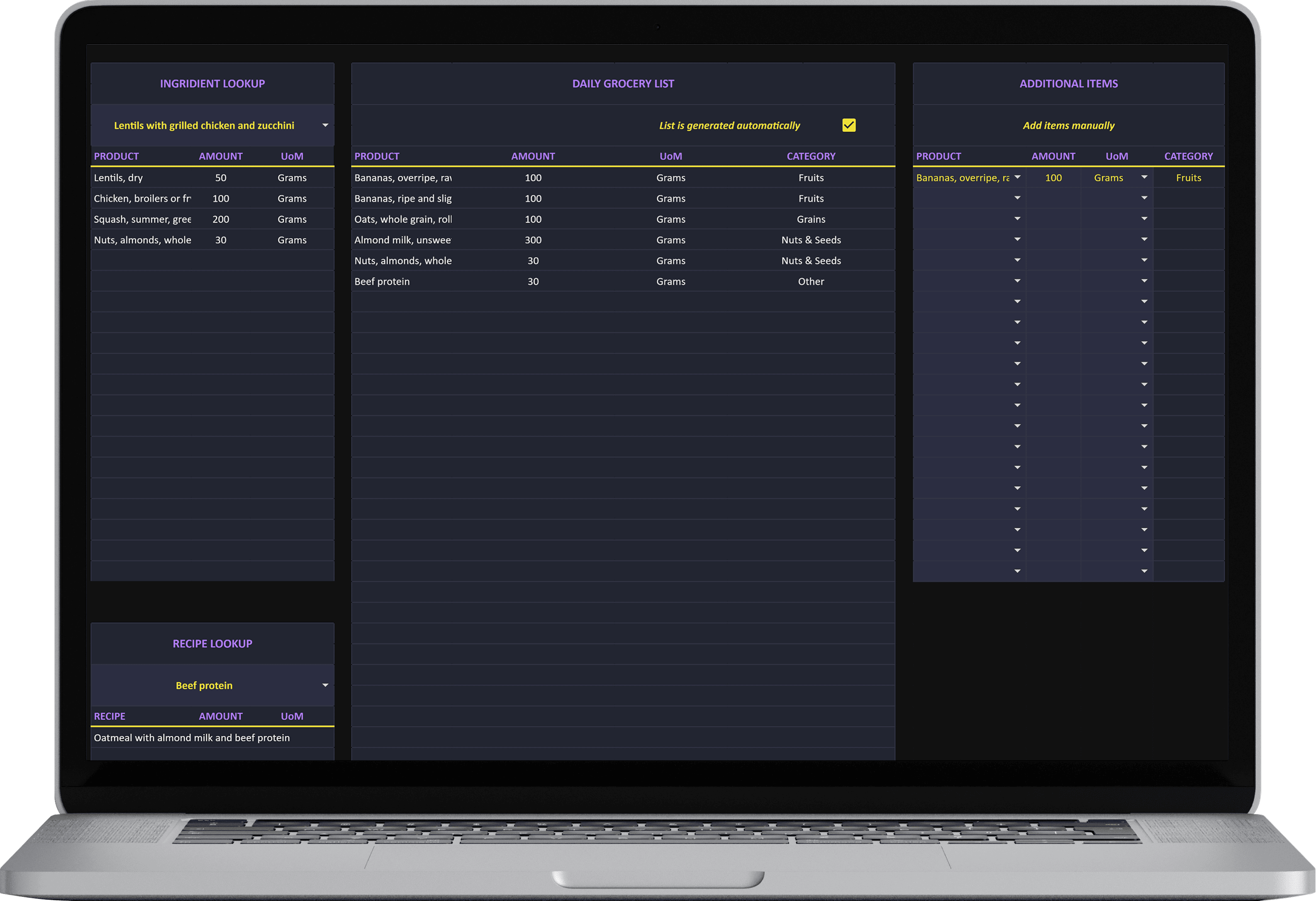Click the 'Oatmeal with almond milk and beef protein' recipe
Screen dimensions: 1316x901
pyautogui.click(x=191, y=738)
